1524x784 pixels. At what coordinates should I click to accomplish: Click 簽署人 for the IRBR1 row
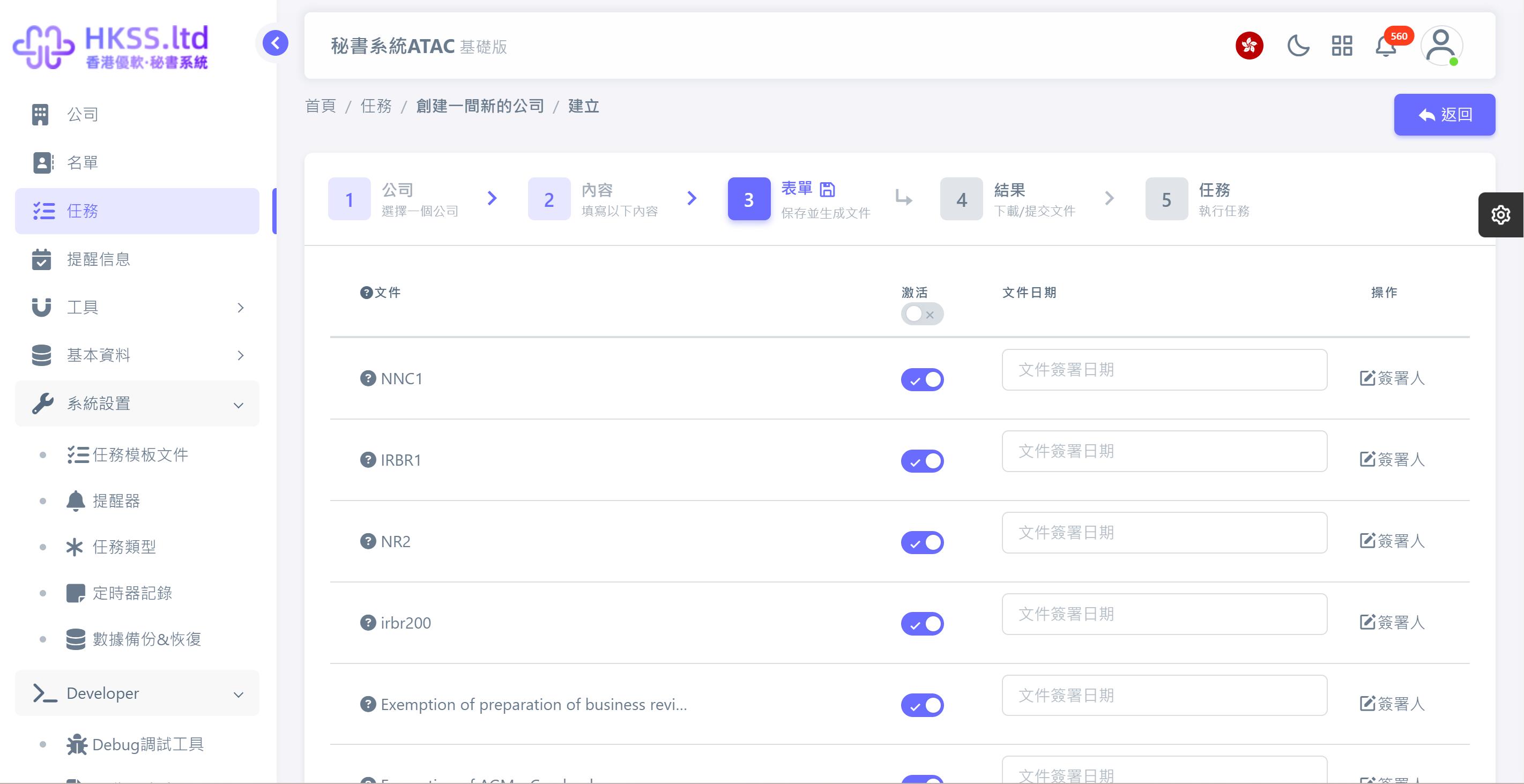point(1392,460)
